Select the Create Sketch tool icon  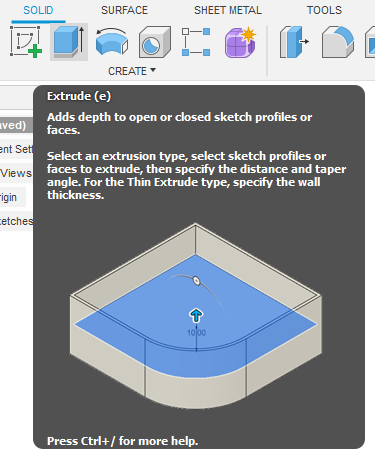tap(26, 42)
